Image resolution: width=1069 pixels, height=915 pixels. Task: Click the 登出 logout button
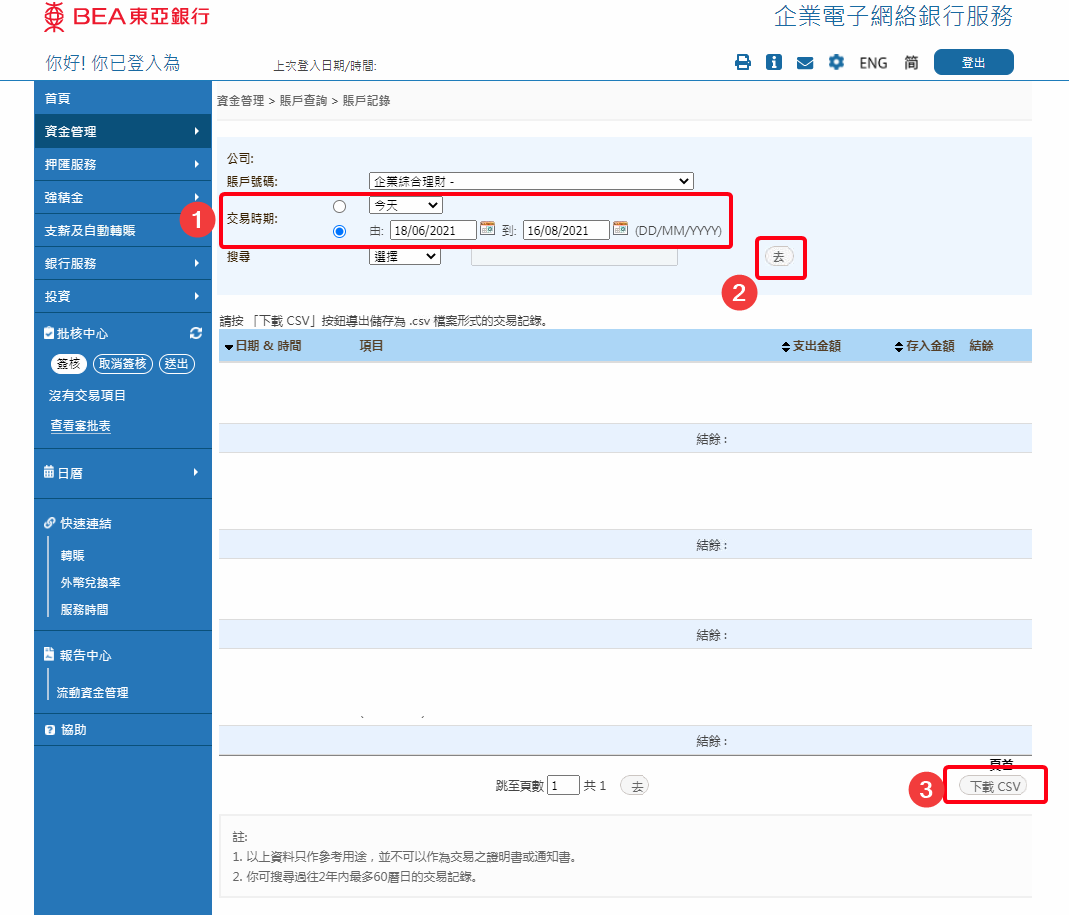pos(973,62)
